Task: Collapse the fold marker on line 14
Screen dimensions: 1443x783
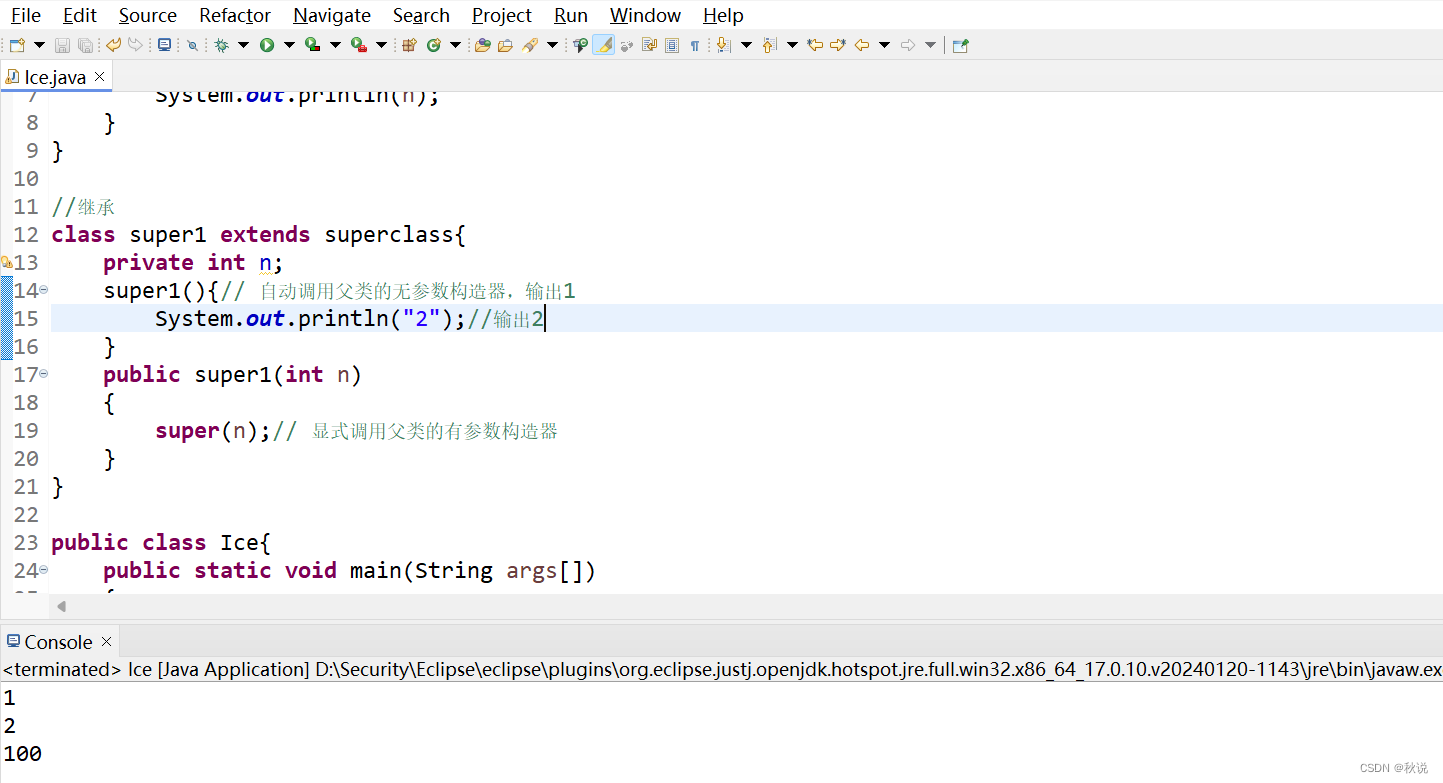Action: 44,290
